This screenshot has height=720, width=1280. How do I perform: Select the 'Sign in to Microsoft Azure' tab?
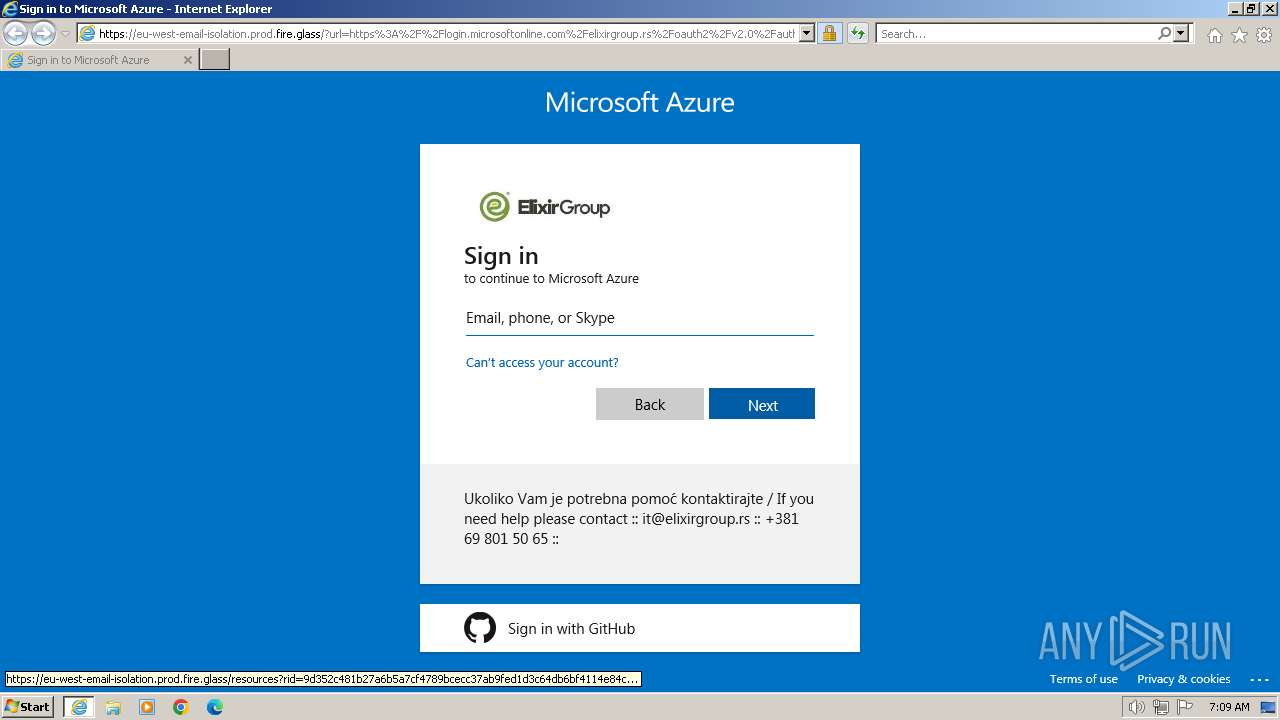coord(98,60)
